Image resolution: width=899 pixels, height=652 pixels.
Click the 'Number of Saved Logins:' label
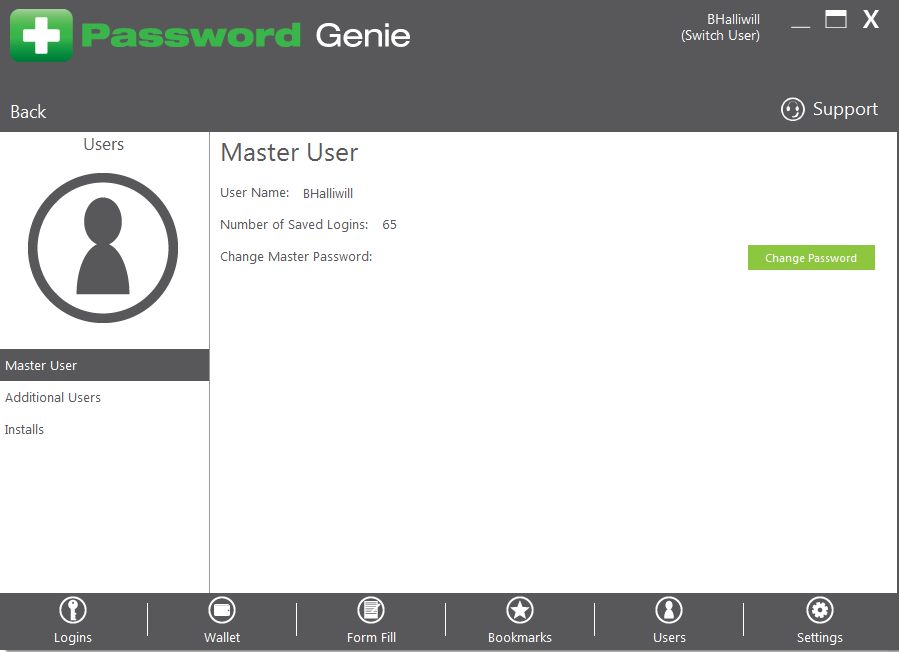[294, 225]
